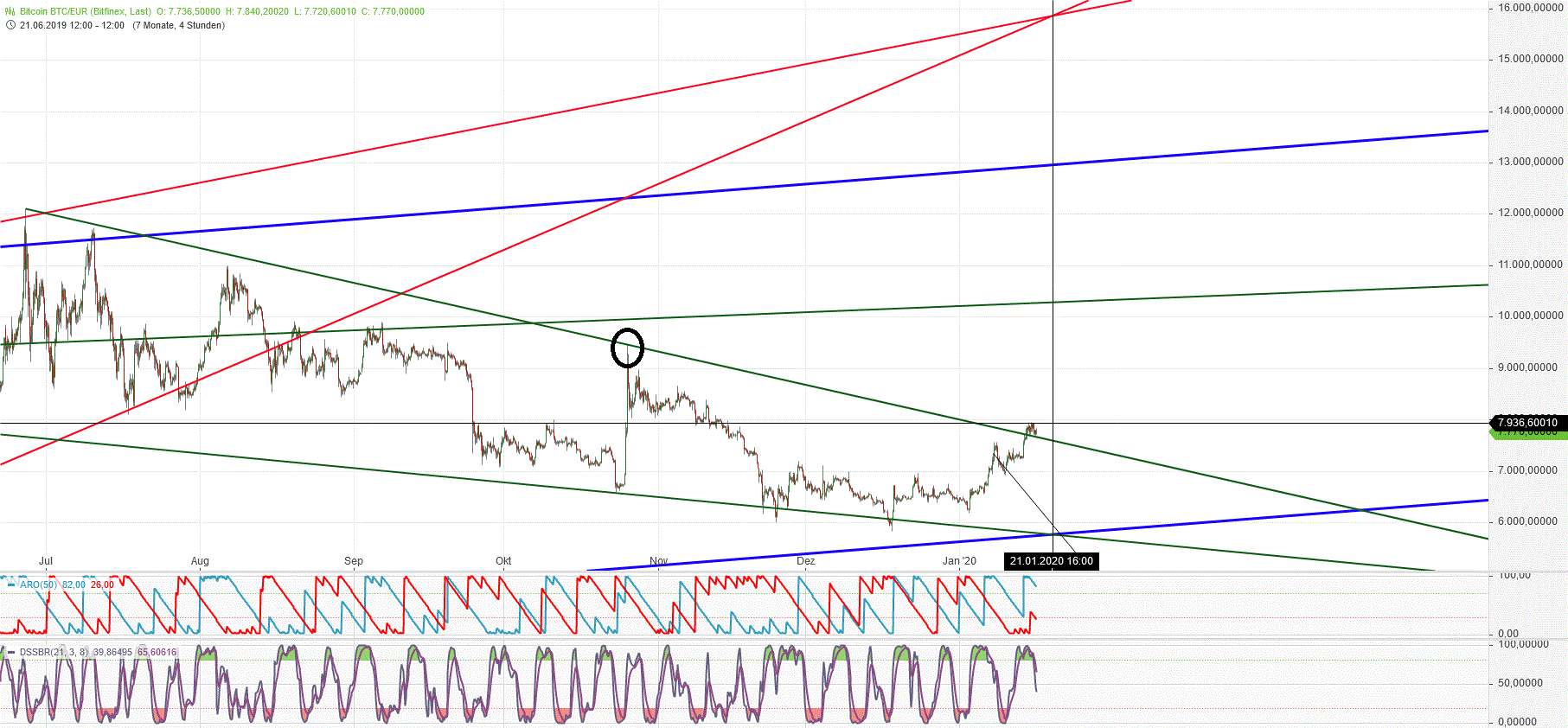
Task: Click the ARO value 26,00 in red
Action: click(102, 584)
